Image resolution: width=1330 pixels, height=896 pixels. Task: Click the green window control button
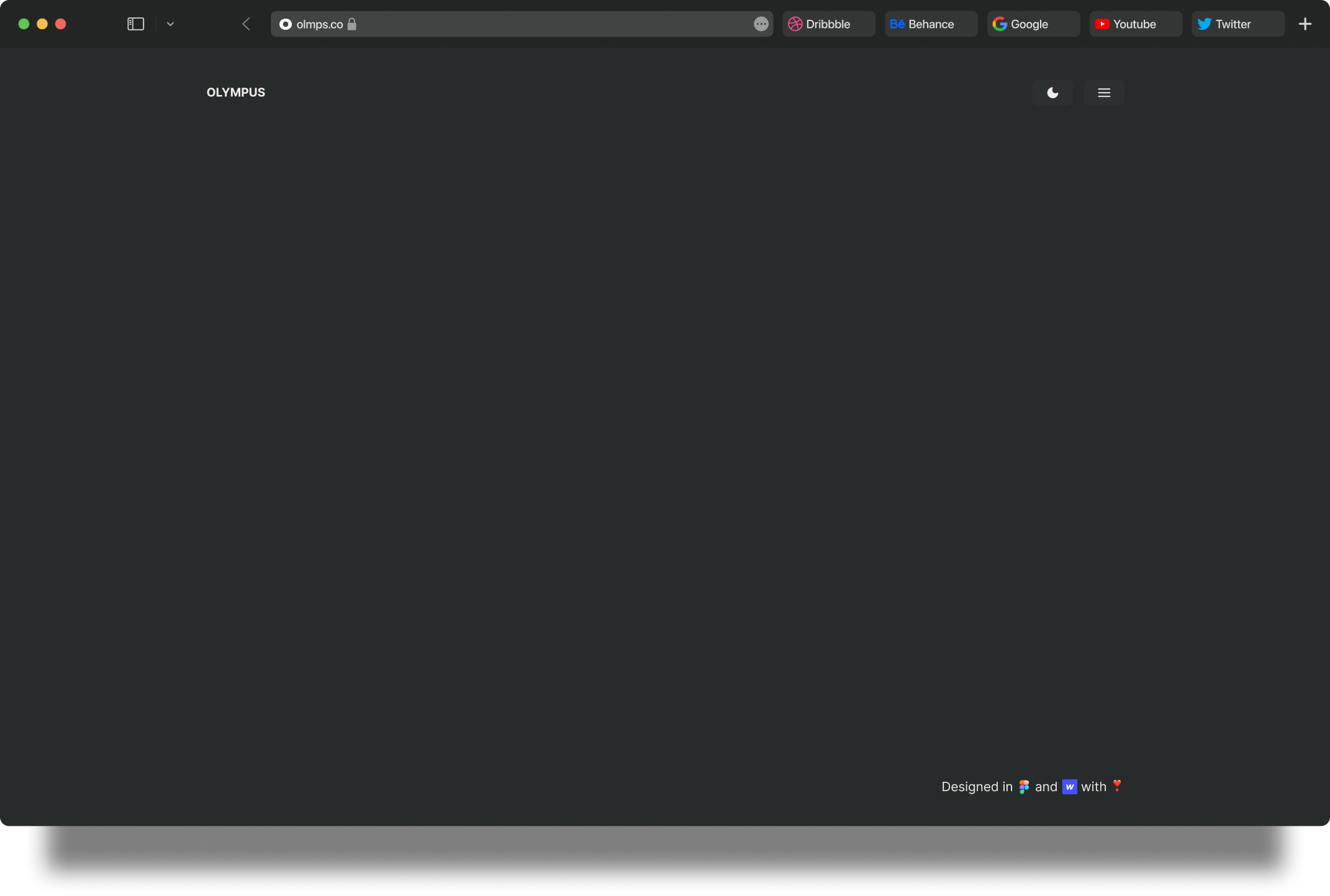[x=24, y=24]
